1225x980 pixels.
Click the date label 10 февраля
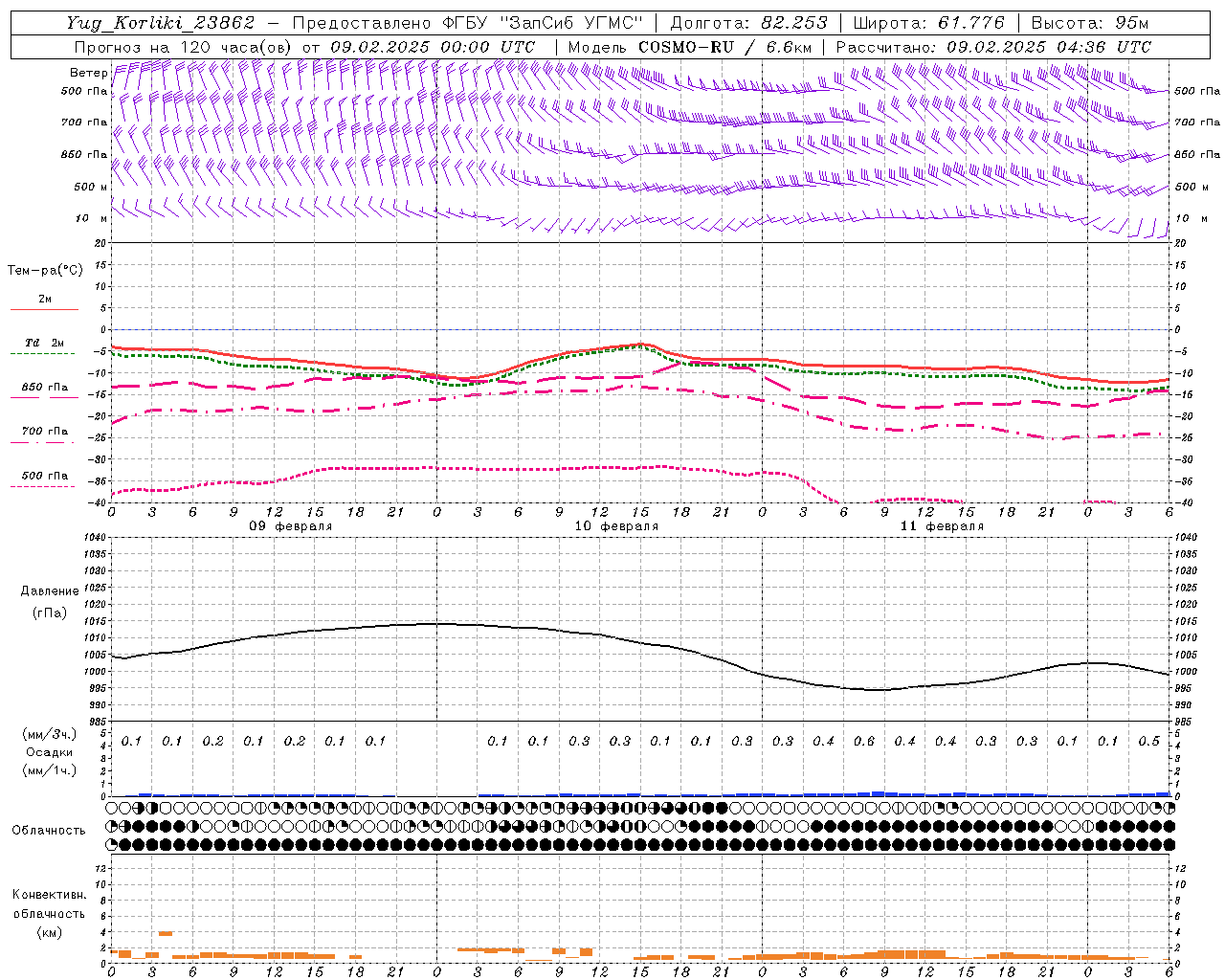(x=616, y=526)
